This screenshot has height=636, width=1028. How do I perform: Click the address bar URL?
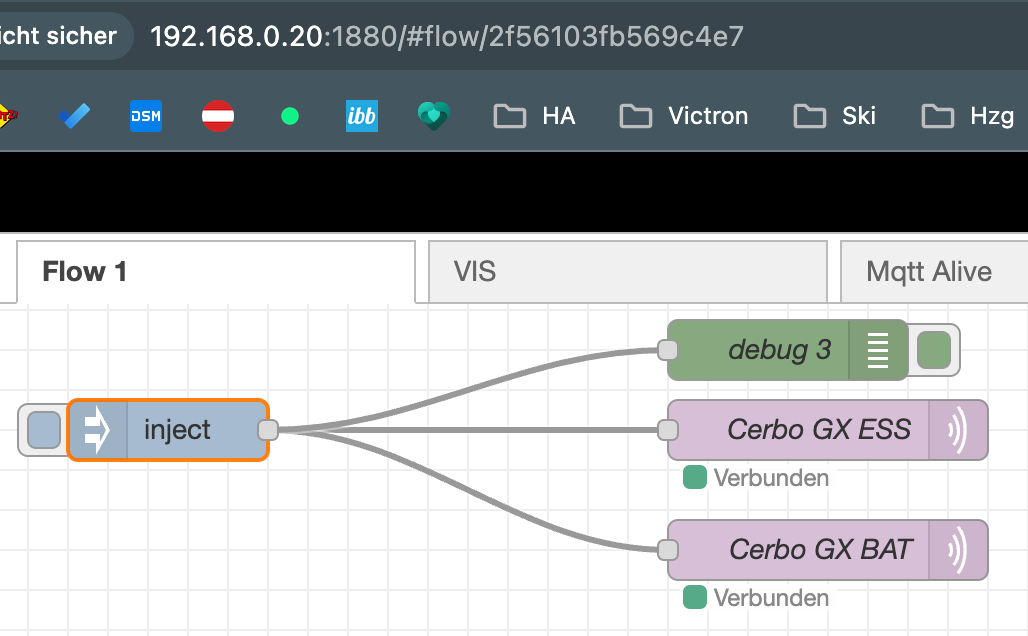447,36
